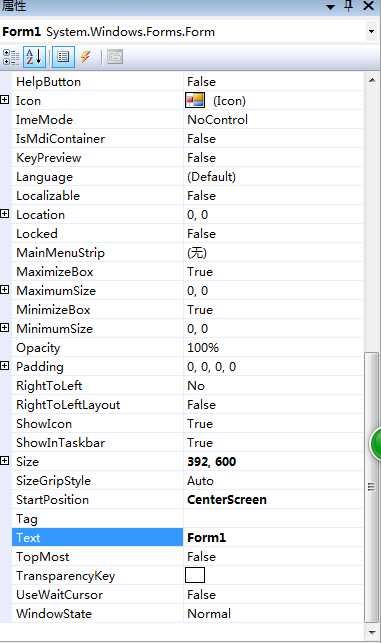The width and height of the screenshot is (381, 643).
Task: Toggle the auto-hide pin icon
Action: [x=349, y=6]
